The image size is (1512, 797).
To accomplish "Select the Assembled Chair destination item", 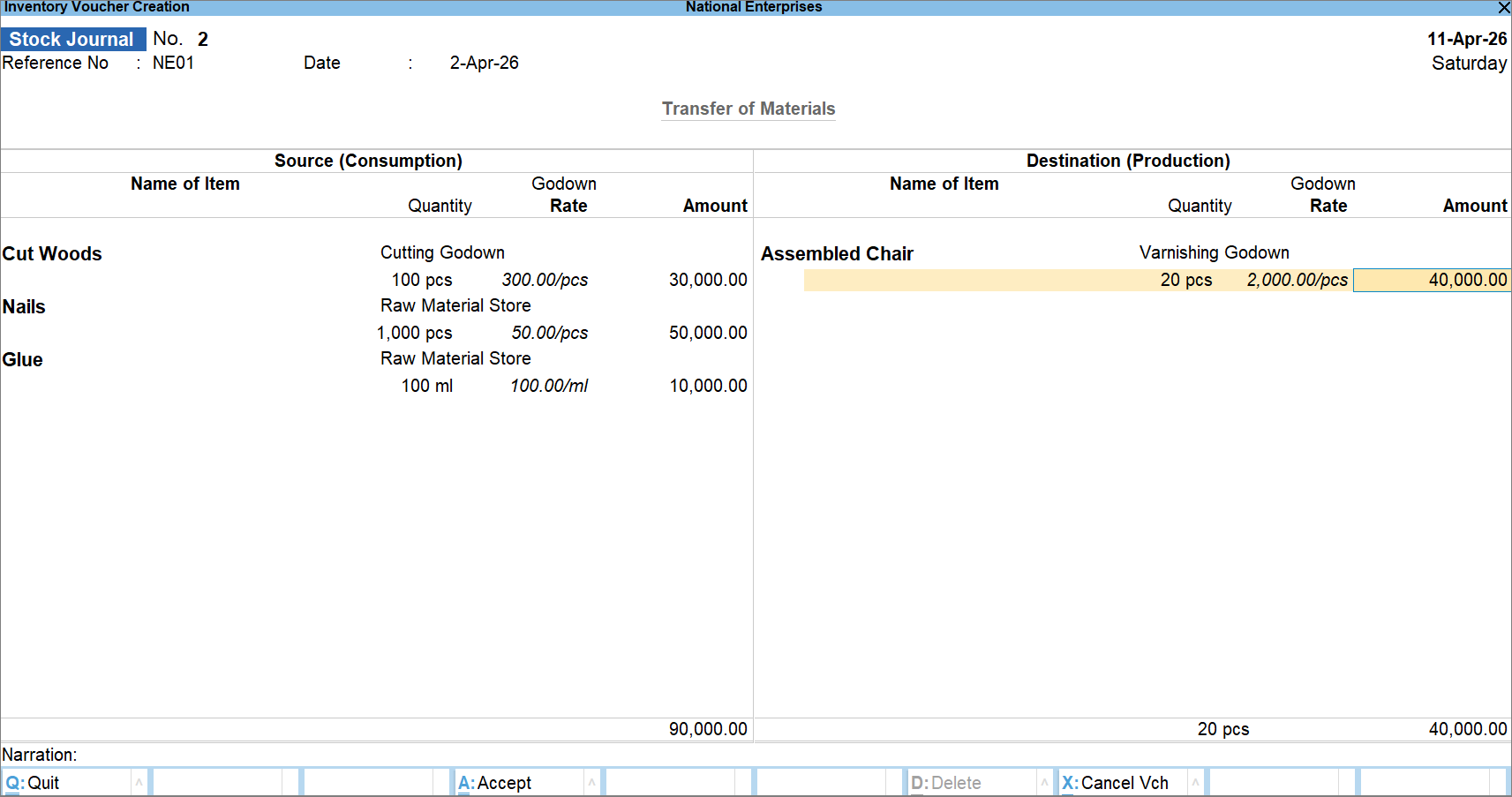I will [837, 253].
